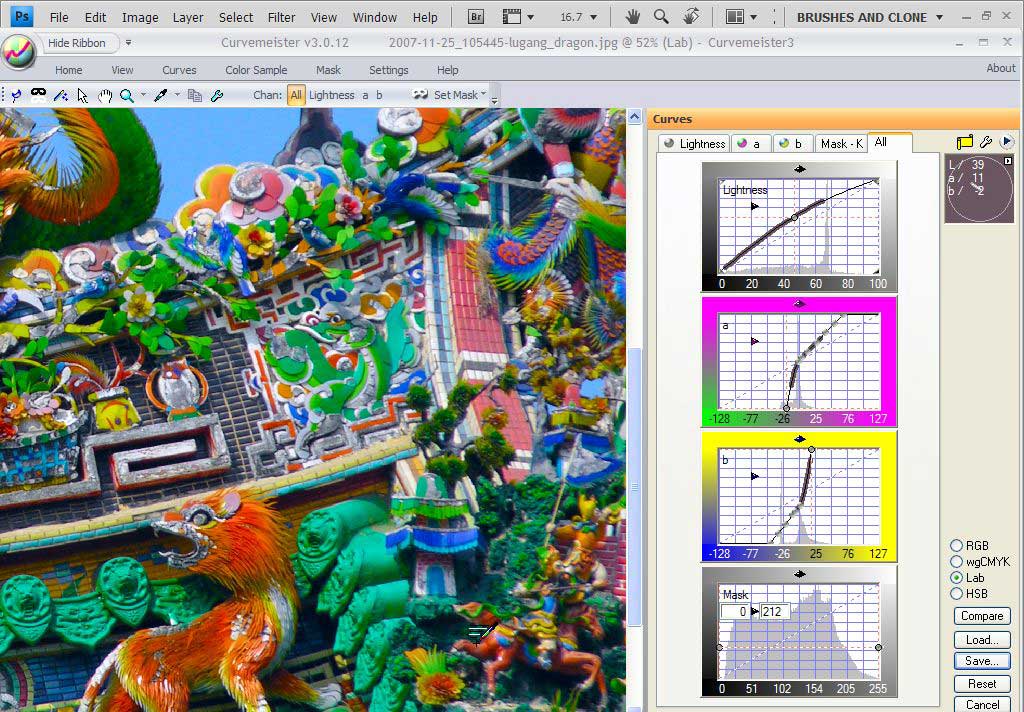The width and height of the screenshot is (1024, 712).
Task: Click the Reset button
Action: pyautogui.click(x=982, y=684)
